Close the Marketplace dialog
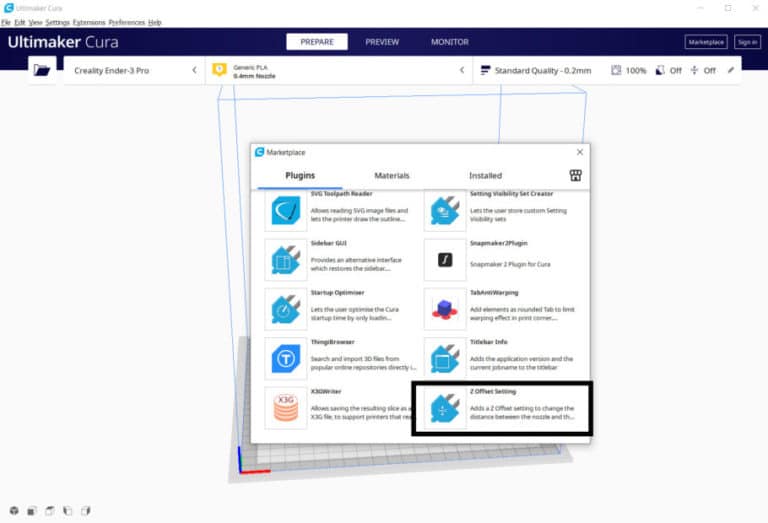The height and width of the screenshot is (523, 768). (x=580, y=152)
